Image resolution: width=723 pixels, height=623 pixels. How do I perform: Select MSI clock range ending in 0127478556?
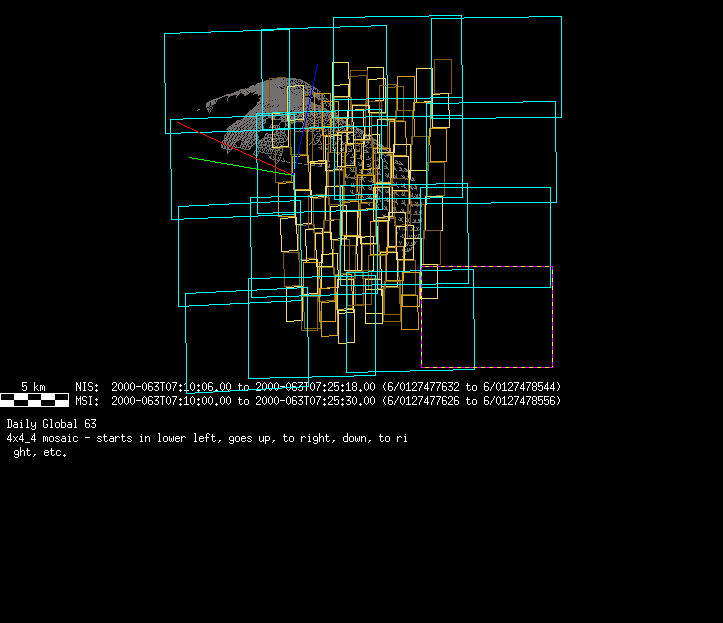[x=472, y=401]
